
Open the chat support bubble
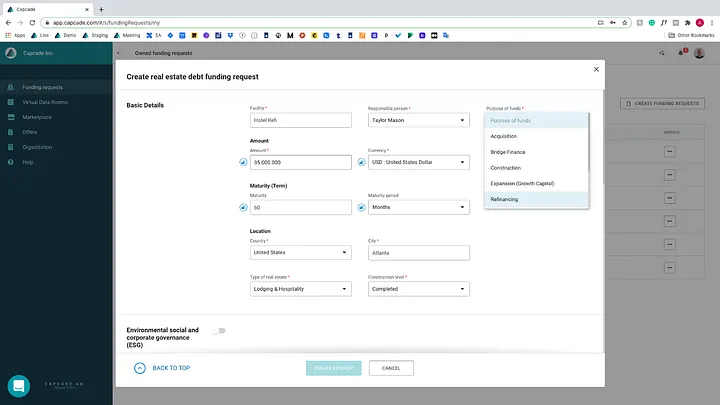tap(19, 386)
